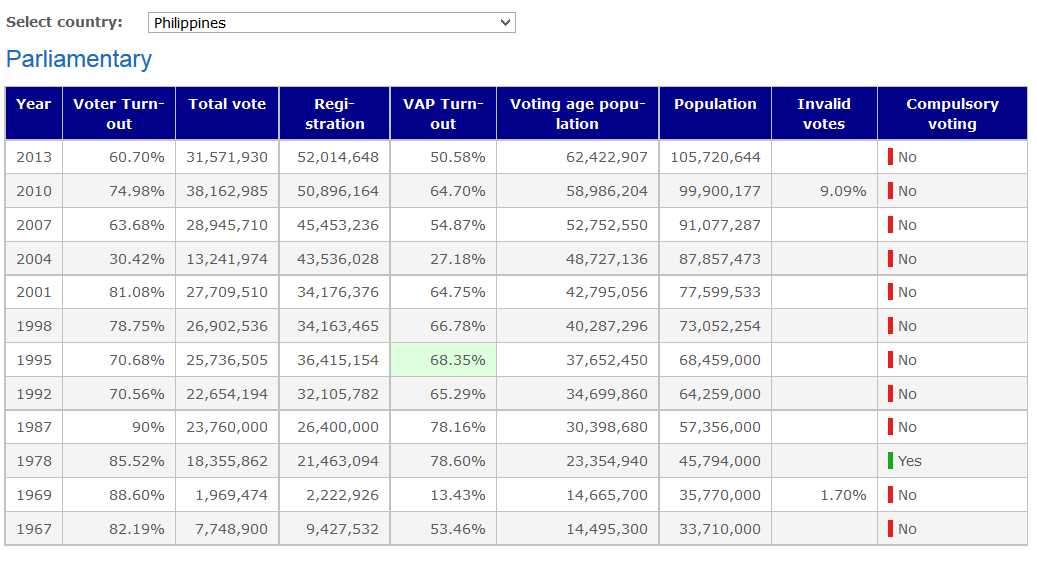This screenshot has width=1037, height=561.
Task: Click the Parliamentary section heading
Action: pyautogui.click(x=79, y=59)
